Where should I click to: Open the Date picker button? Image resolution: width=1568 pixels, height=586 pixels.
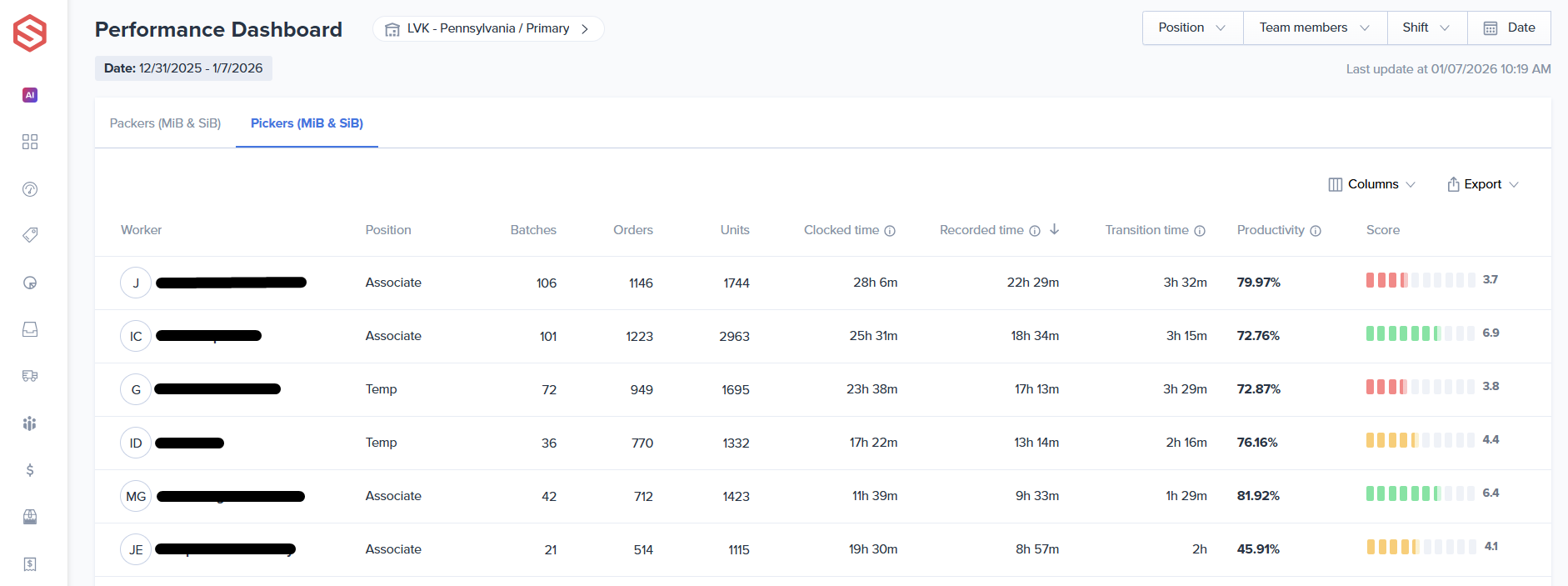(x=1509, y=28)
